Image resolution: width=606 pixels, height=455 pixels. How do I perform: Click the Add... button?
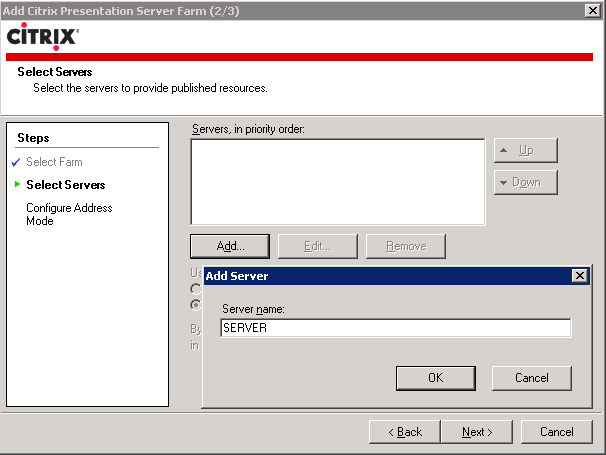click(x=230, y=246)
